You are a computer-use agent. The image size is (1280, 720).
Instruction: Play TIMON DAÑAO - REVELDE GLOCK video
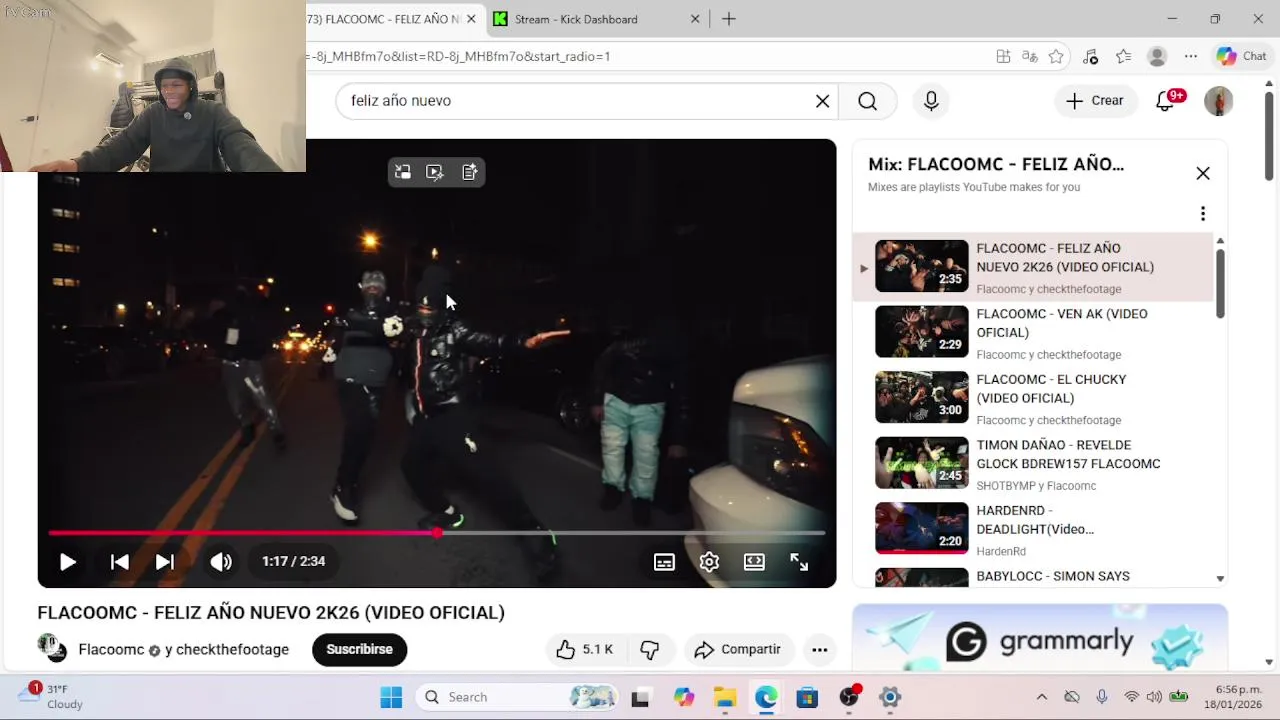(1033, 463)
